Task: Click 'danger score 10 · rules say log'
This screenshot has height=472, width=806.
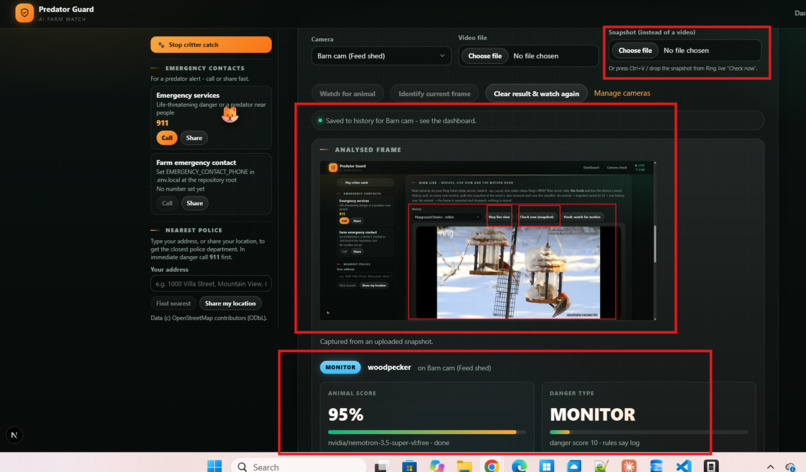Action: [x=595, y=443]
